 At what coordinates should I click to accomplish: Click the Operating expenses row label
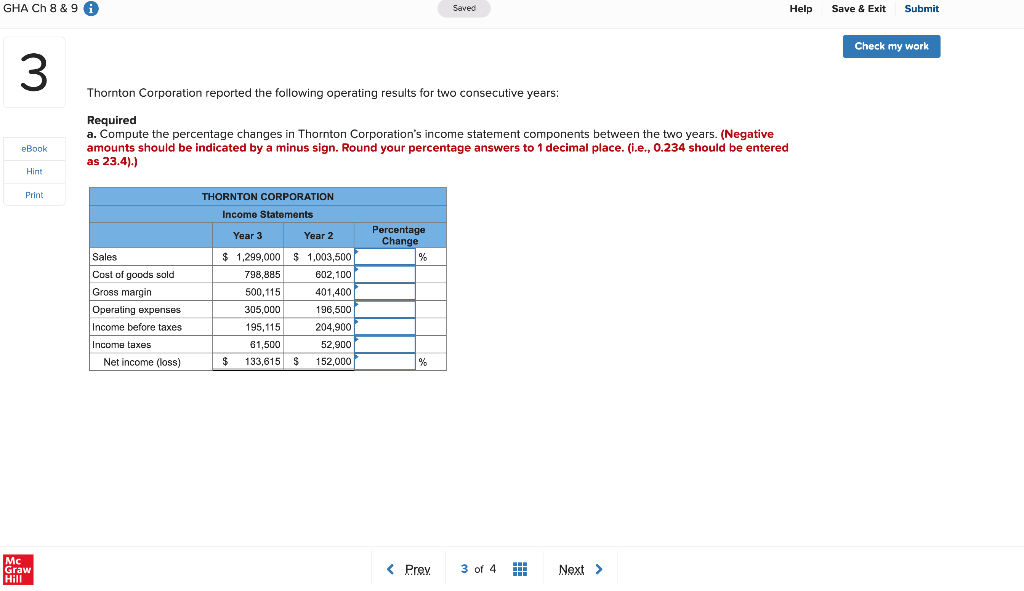(x=136, y=310)
